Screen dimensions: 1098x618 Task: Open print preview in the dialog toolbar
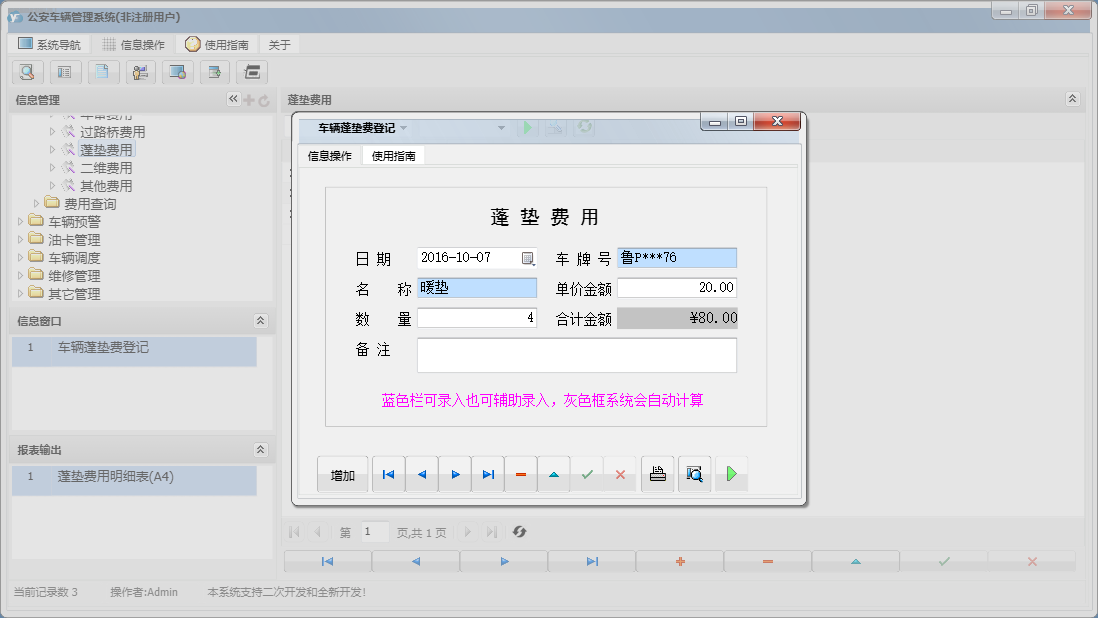coord(694,473)
